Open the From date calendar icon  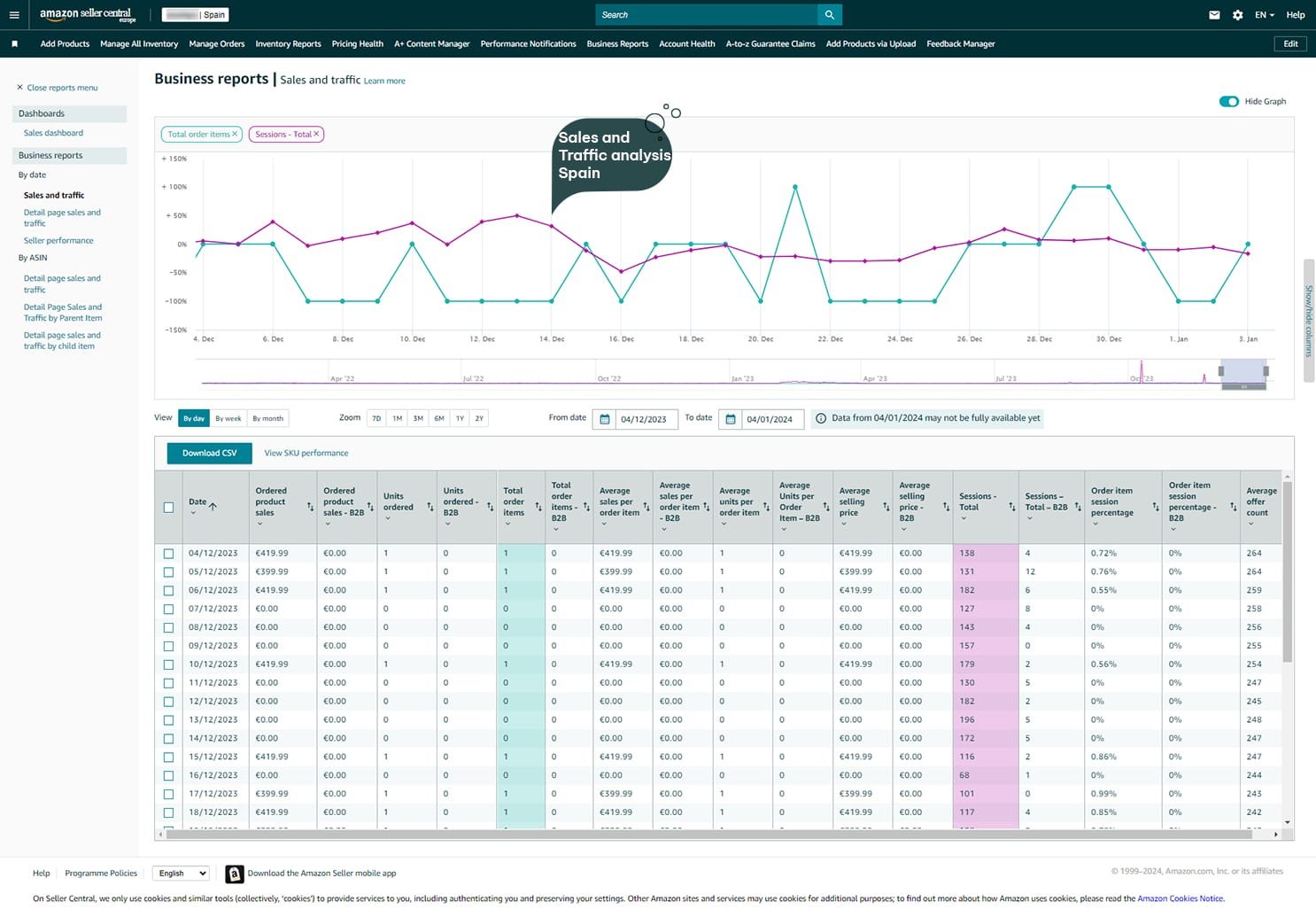(605, 419)
